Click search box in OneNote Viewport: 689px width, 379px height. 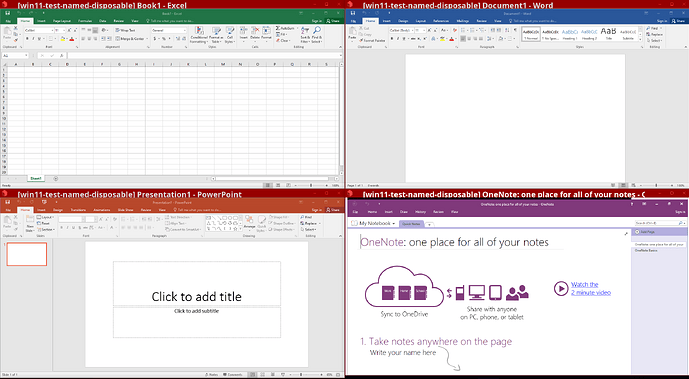coord(659,223)
